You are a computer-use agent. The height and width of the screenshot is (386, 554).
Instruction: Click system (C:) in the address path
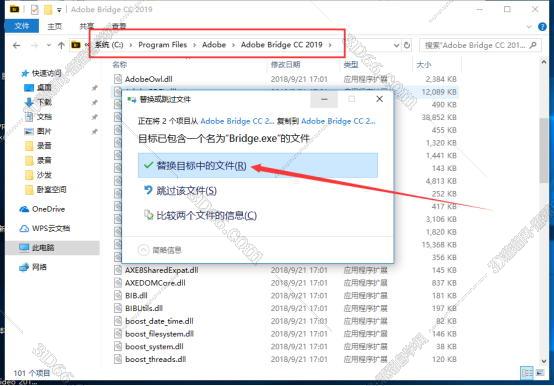tap(109, 45)
